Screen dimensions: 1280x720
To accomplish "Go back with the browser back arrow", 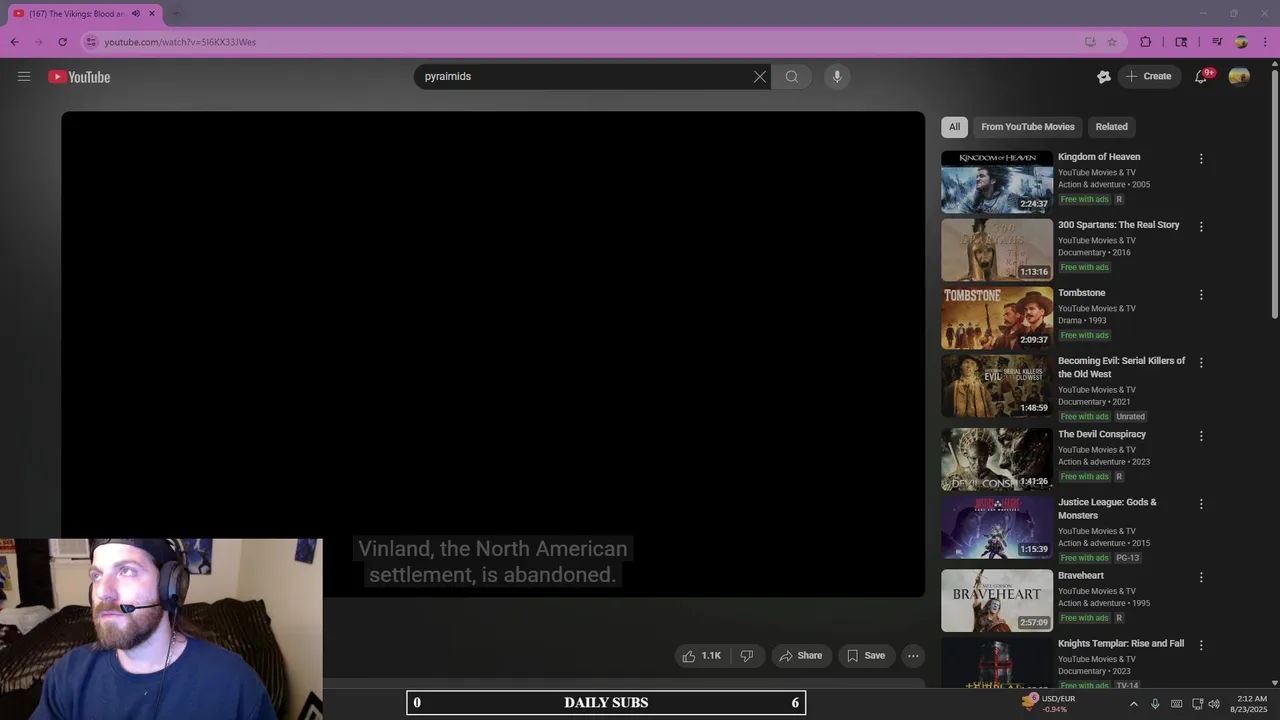I will click(x=15, y=42).
